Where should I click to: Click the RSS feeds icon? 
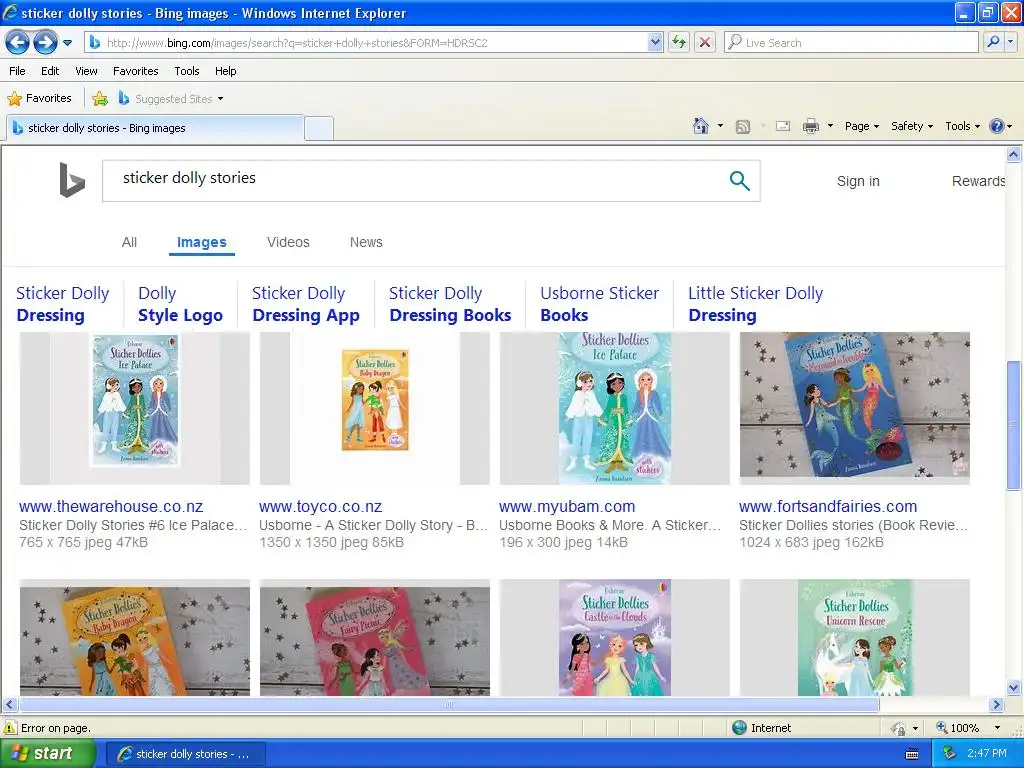pyautogui.click(x=743, y=127)
